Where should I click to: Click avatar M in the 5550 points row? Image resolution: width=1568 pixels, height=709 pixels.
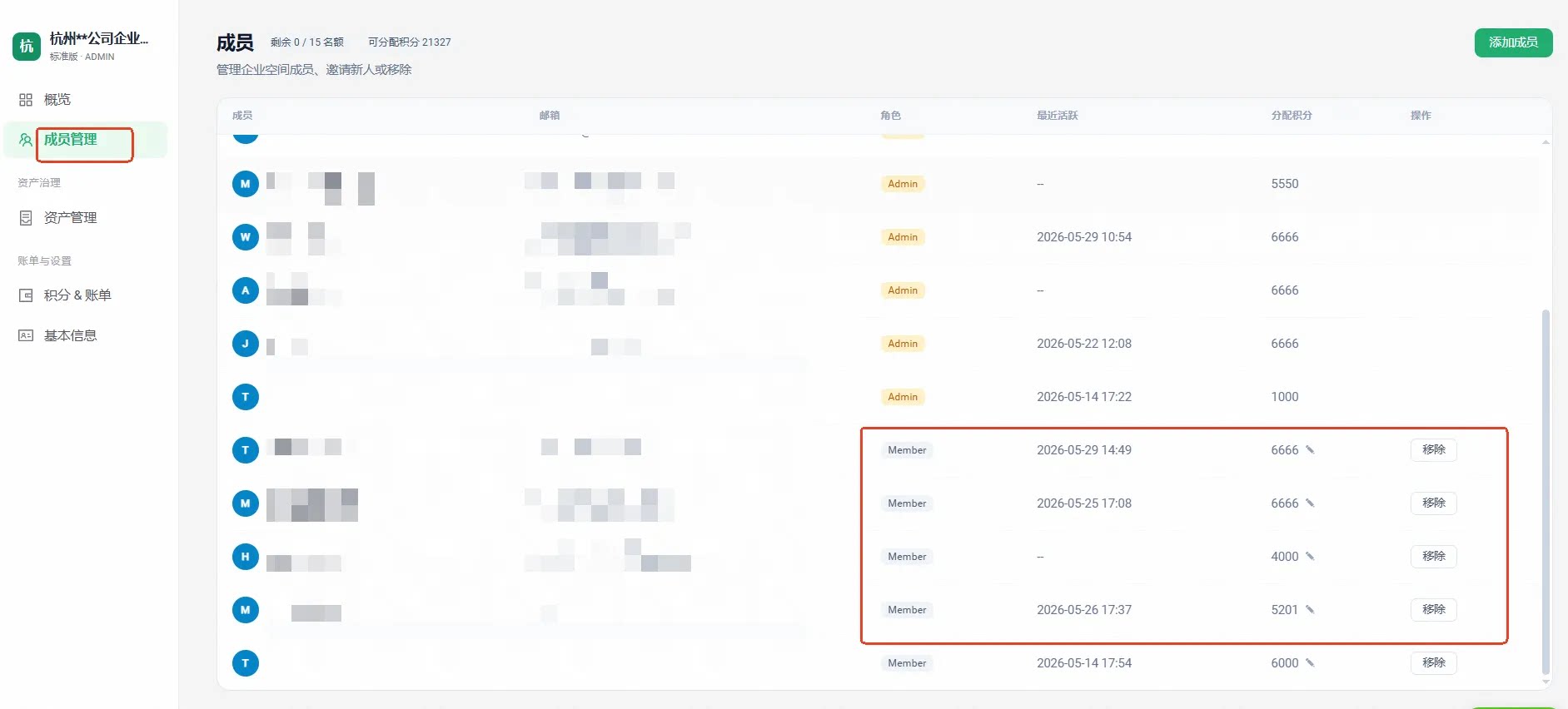[x=245, y=184]
